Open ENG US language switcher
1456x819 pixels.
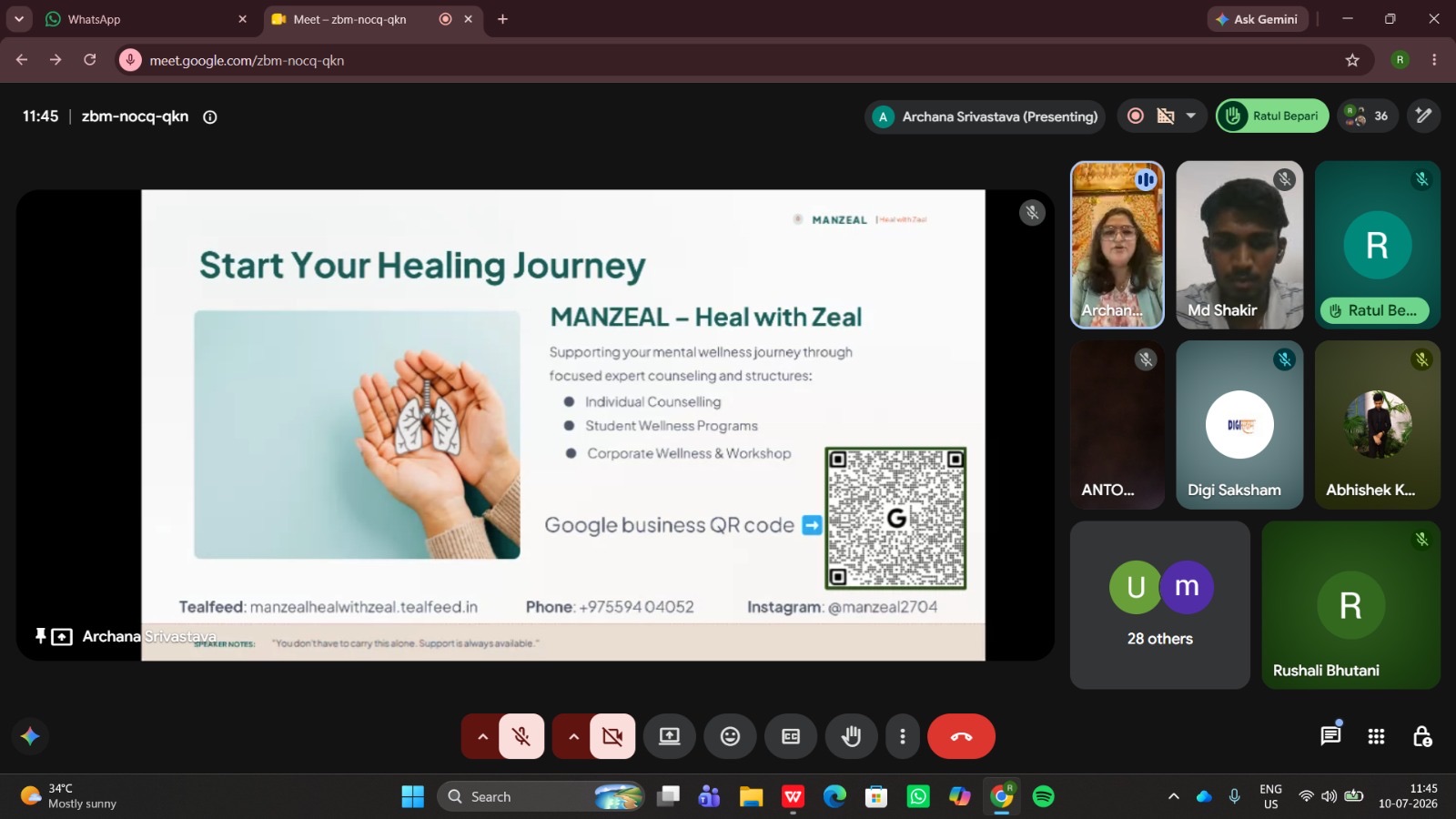pos(1270,796)
